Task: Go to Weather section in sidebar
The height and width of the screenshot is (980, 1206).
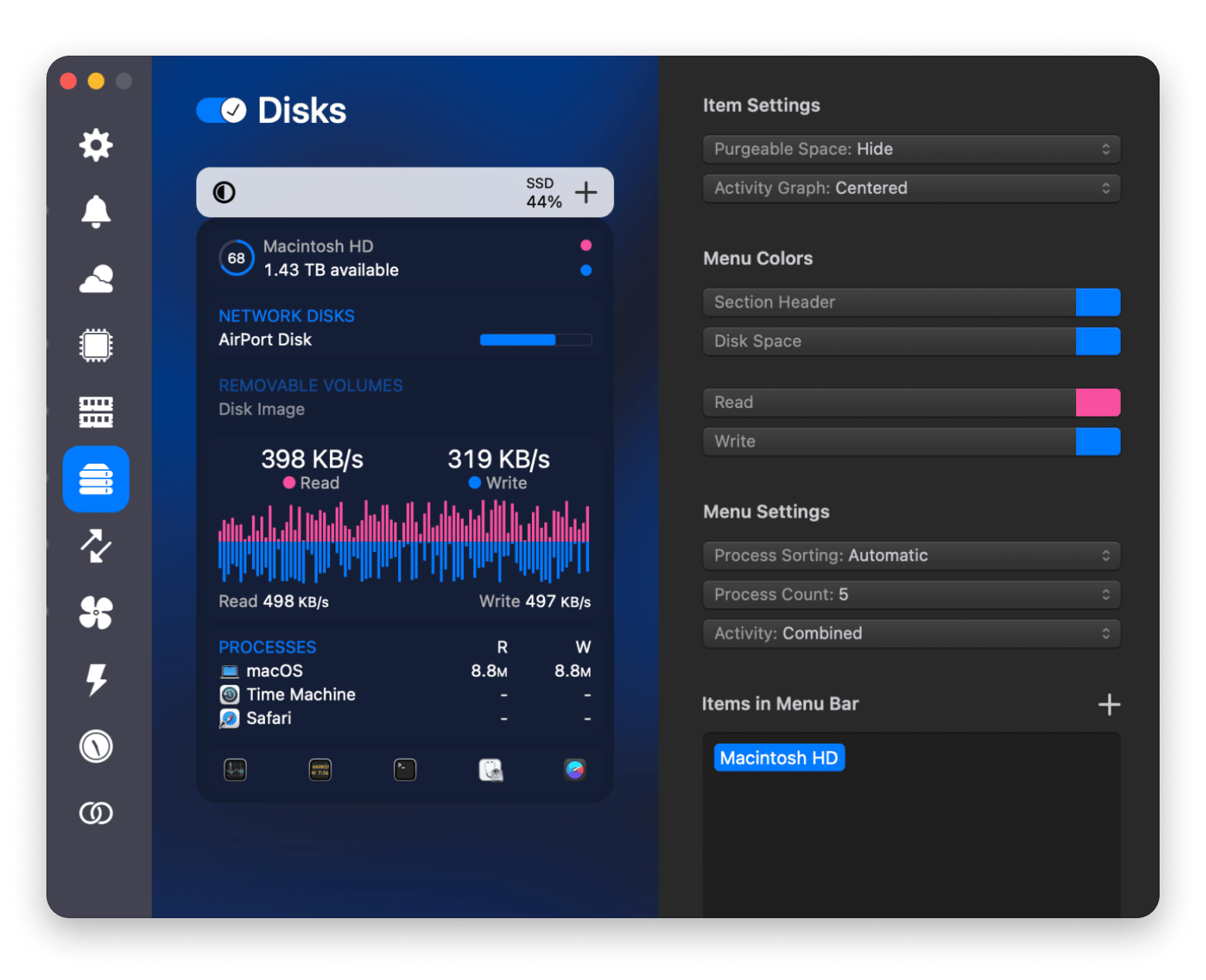Action: [x=96, y=279]
